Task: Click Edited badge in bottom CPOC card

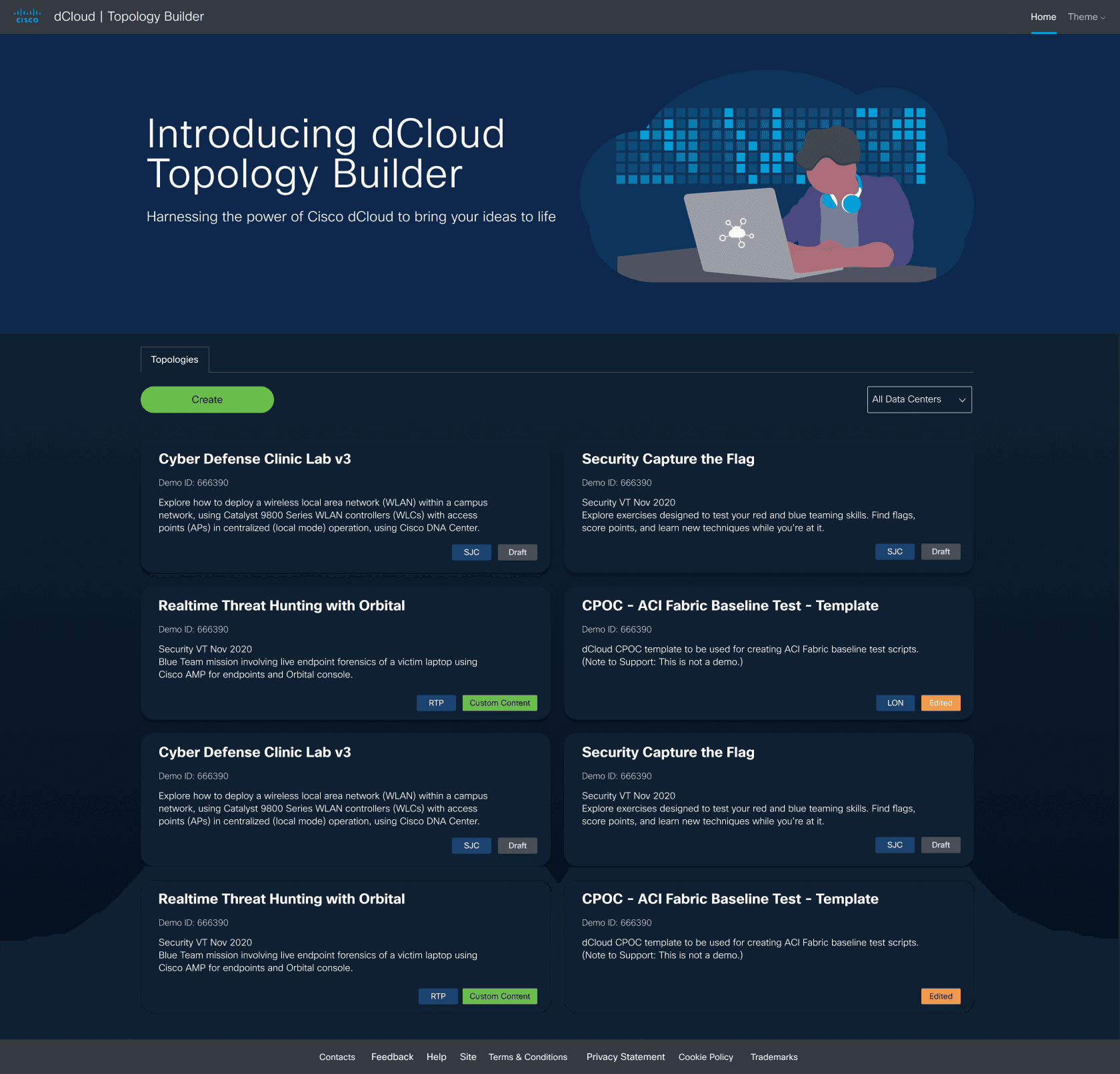Action: pos(941,996)
